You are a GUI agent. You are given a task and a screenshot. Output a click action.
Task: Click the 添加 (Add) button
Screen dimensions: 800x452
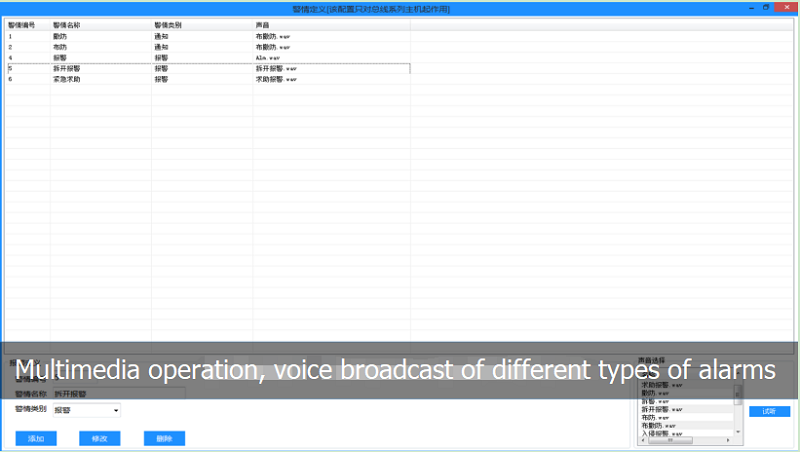[x=36, y=438]
